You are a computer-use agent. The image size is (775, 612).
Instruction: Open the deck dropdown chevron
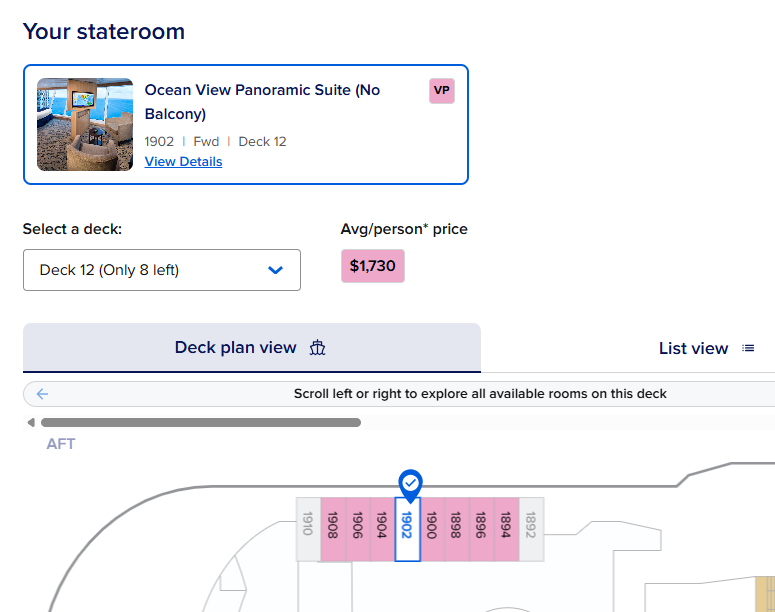tap(276, 270)
